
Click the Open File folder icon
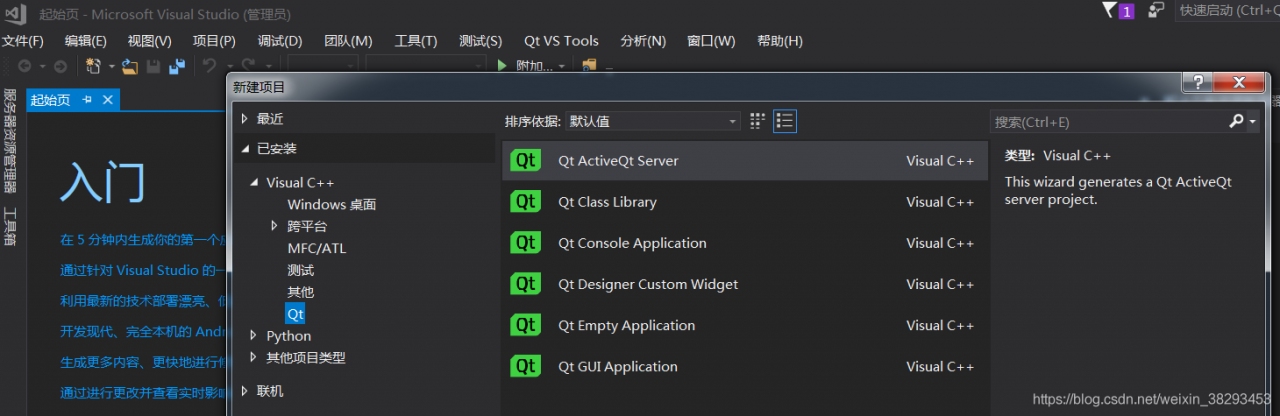(130, 66)
